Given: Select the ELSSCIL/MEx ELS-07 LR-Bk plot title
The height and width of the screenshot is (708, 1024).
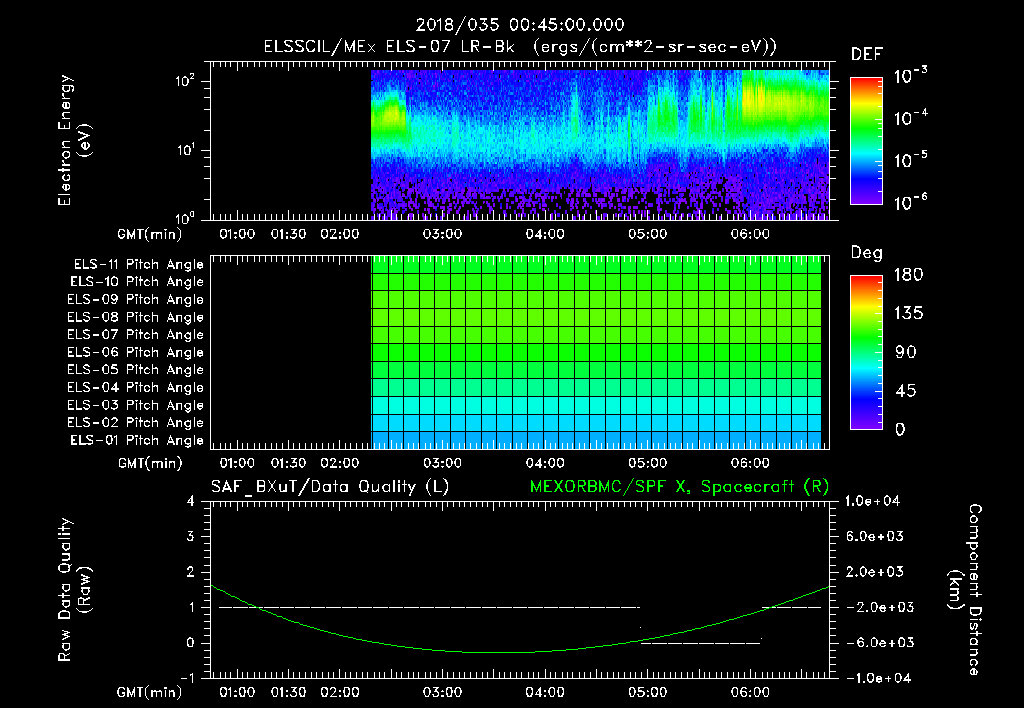Looking at the screenshot, I should point(520,47).
